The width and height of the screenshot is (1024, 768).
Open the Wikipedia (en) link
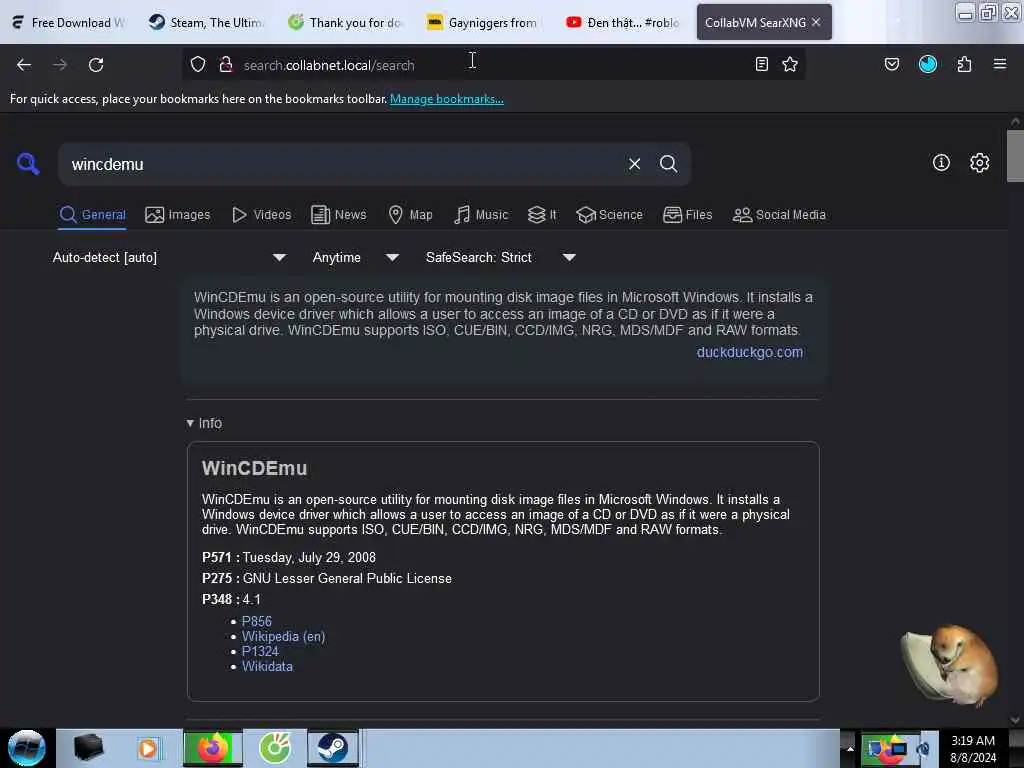(x=283, y=636)
